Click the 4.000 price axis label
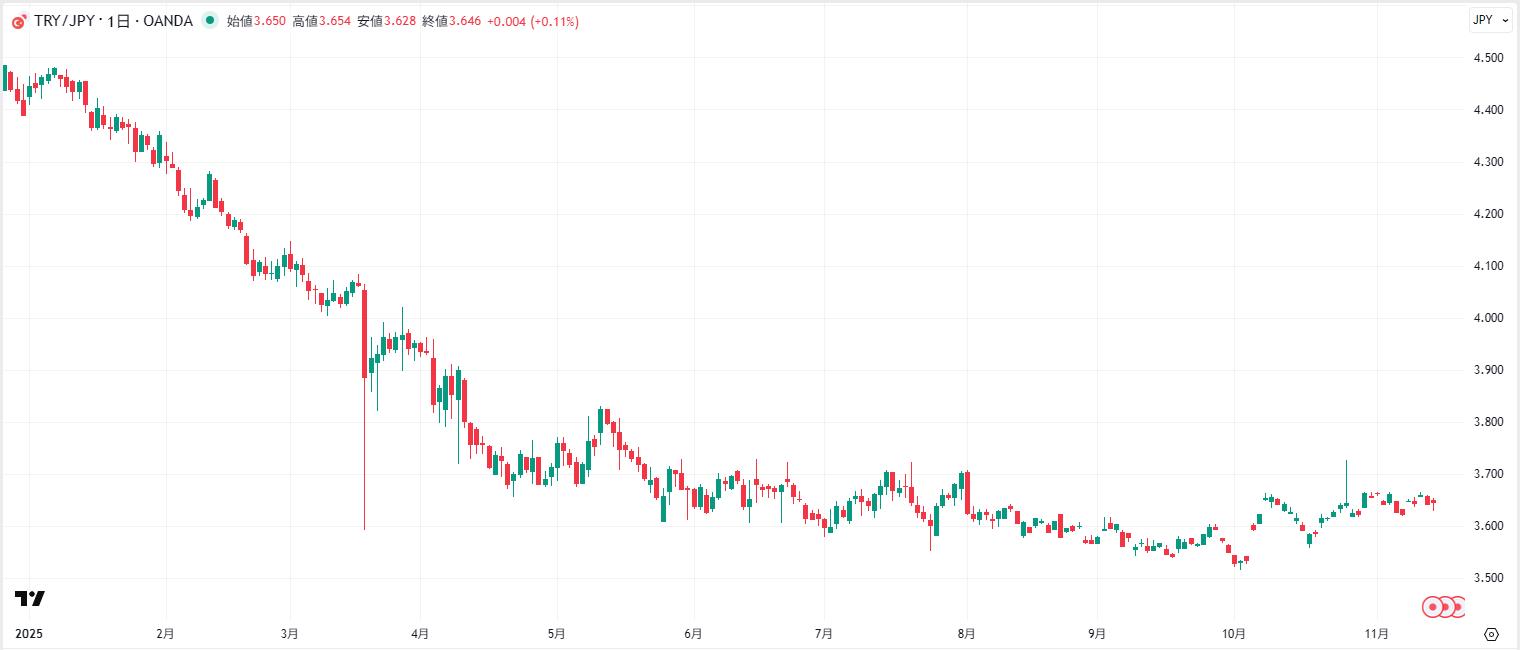This screenshot has height=650, width=1520. [x=1487, y=318]
